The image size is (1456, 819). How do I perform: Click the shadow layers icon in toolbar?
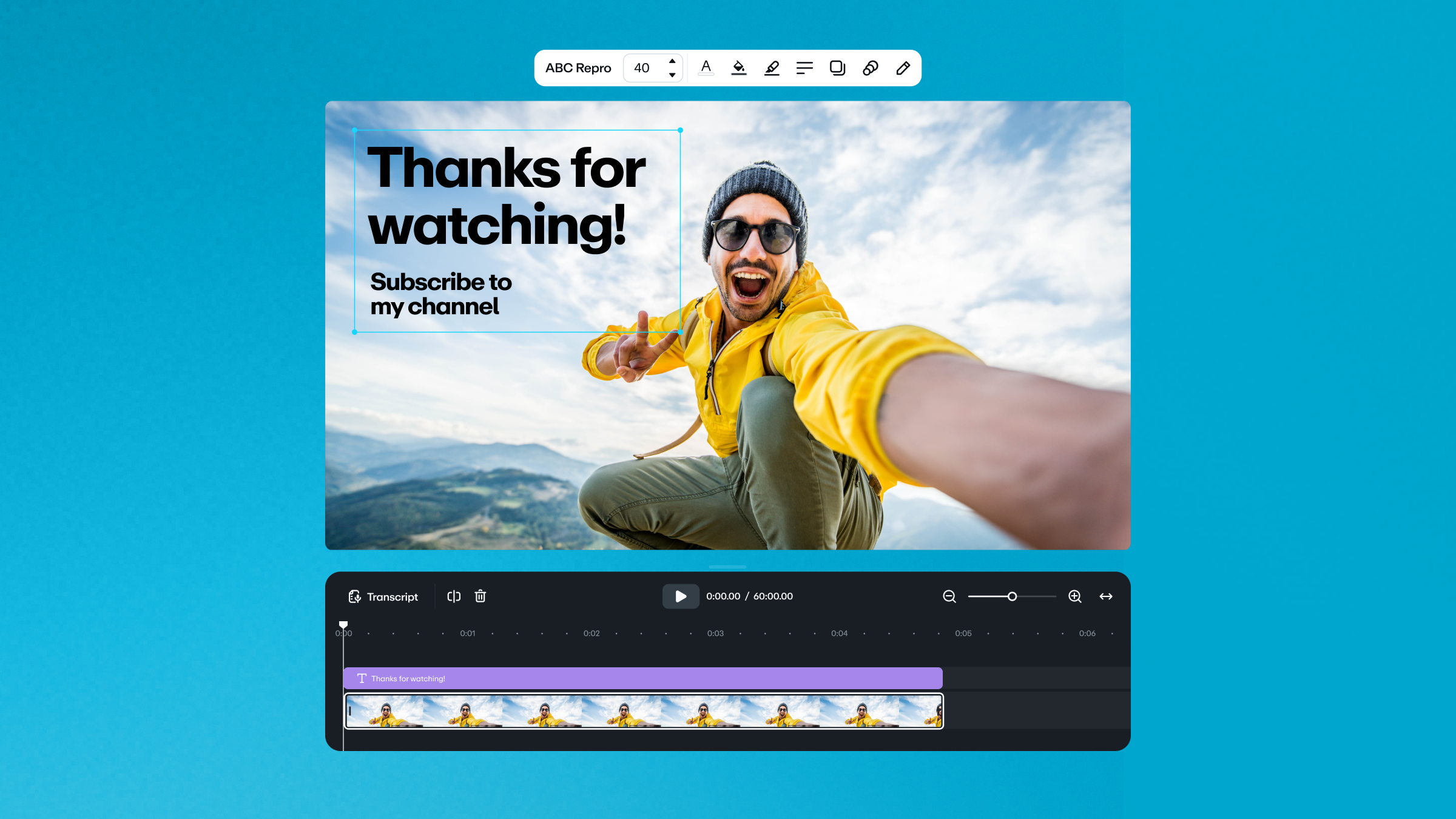click(x=837, y=67)
